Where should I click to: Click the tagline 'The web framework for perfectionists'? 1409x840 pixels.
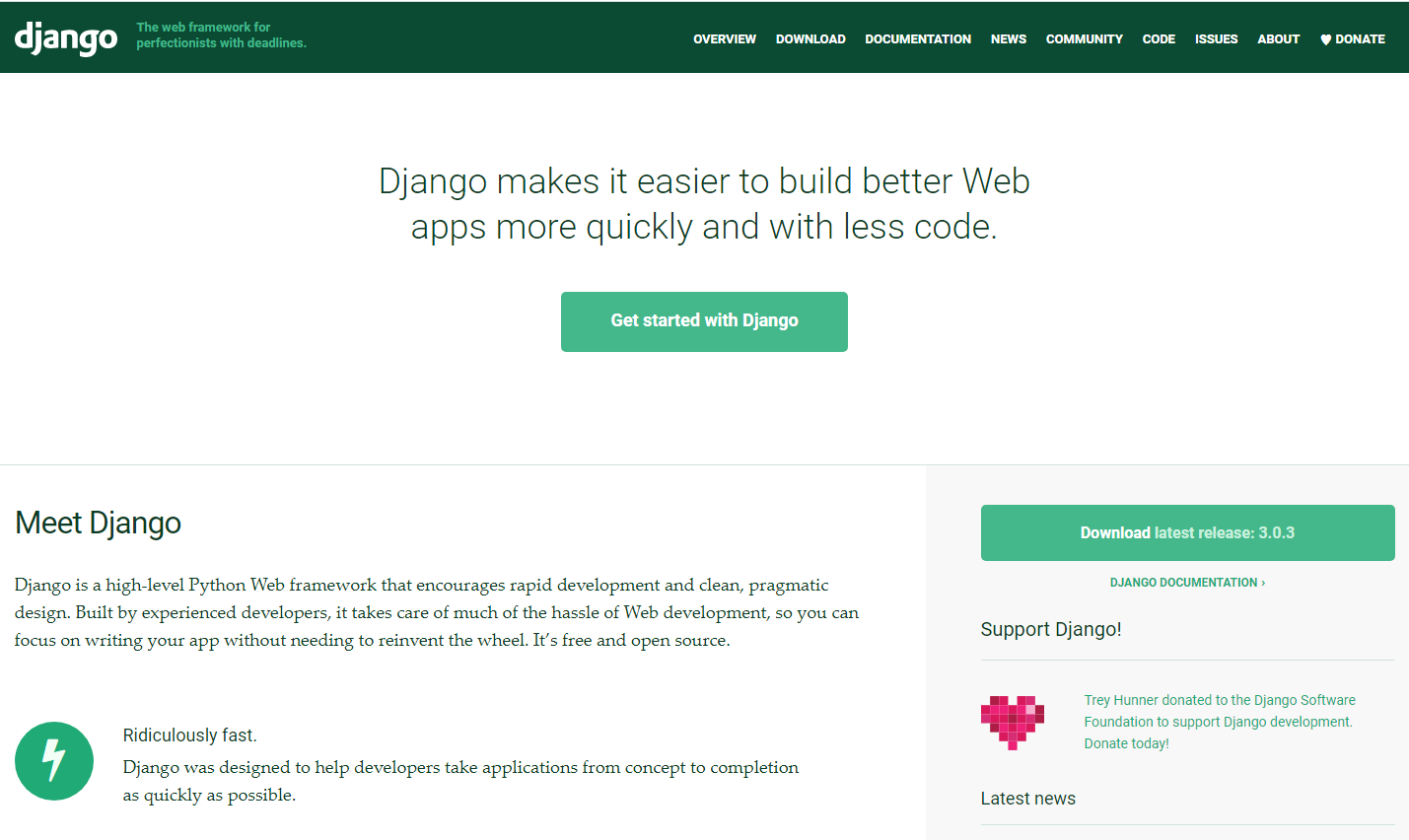pos(221,35)
